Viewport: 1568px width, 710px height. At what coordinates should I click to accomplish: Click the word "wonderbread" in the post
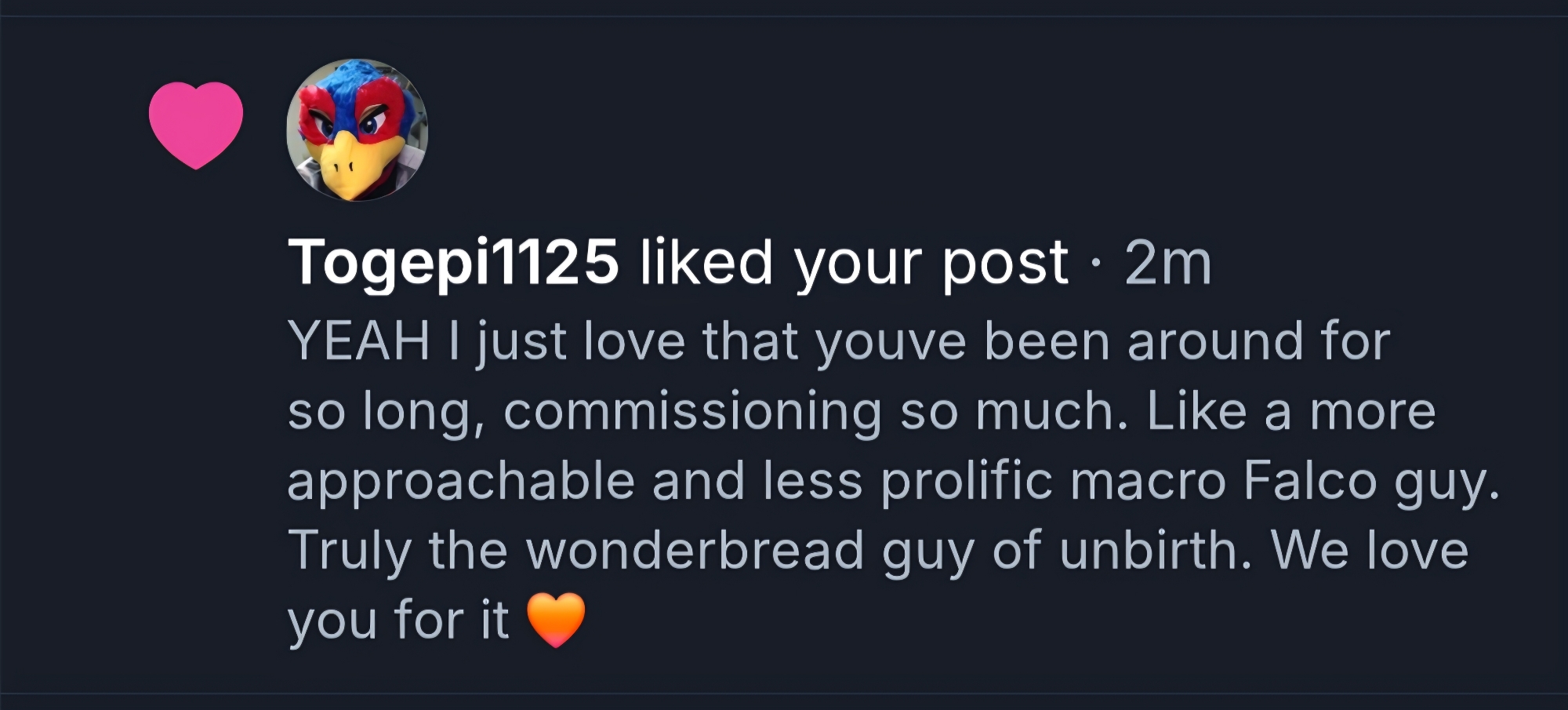[695, 550]
